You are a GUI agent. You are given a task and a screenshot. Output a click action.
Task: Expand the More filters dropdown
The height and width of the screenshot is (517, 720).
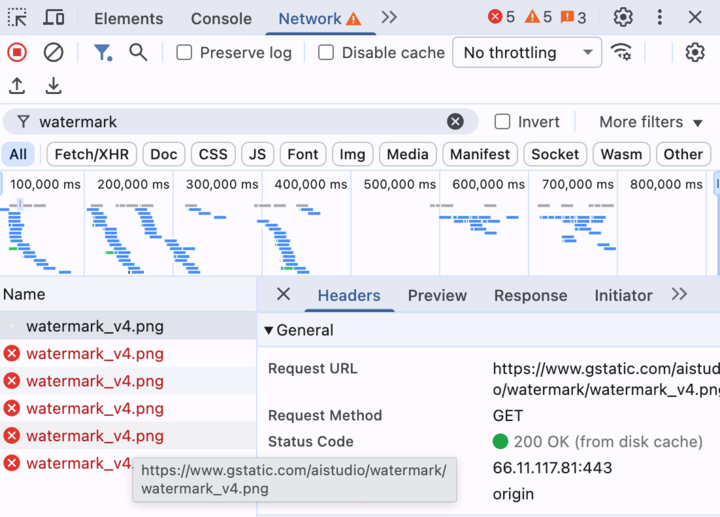(641, 122)
